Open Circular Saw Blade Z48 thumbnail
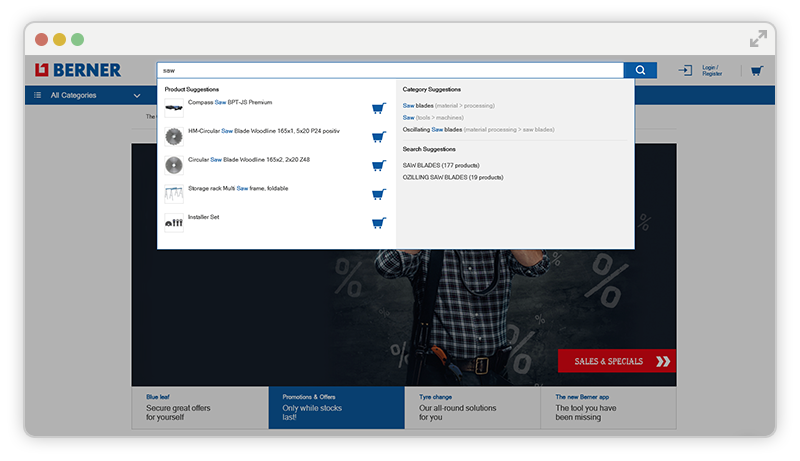This screenshot has height=461, width=800. (174, 165)
